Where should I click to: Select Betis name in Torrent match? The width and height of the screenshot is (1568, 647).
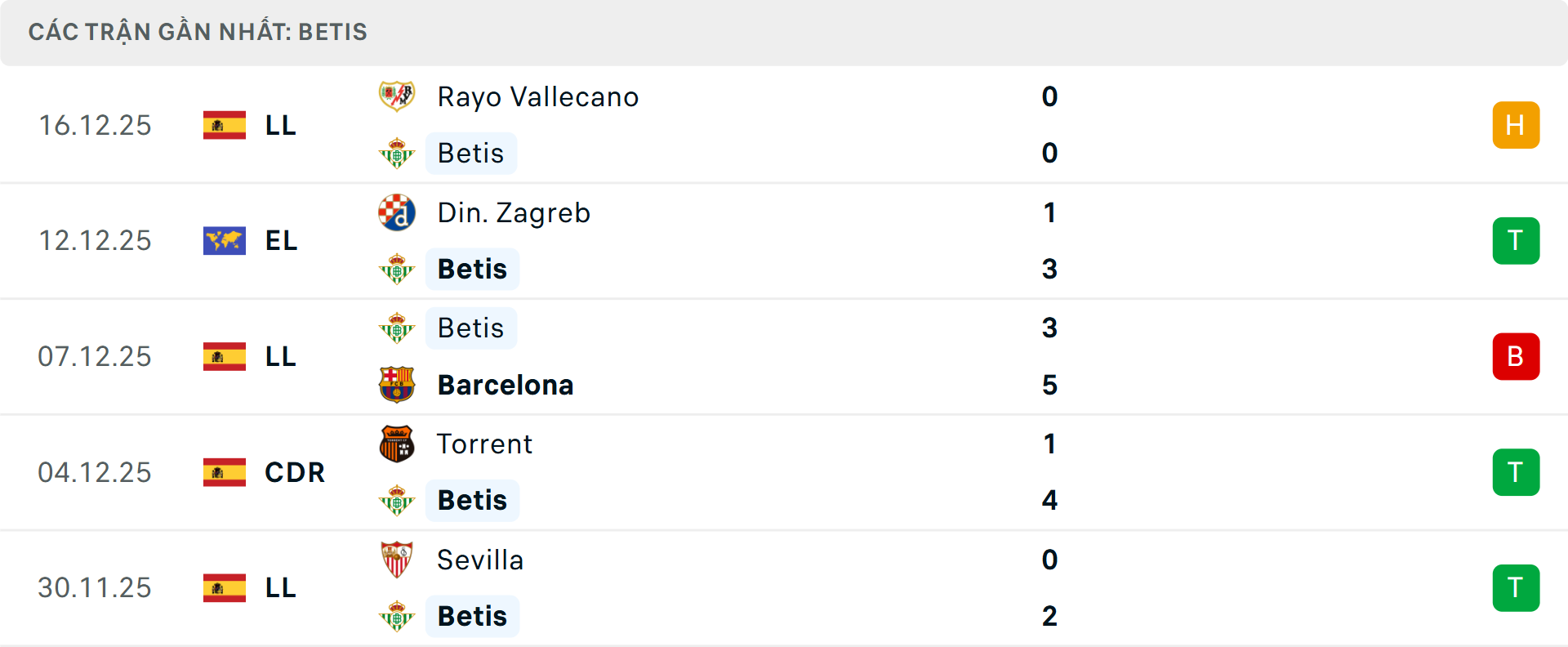pos(472,500)
